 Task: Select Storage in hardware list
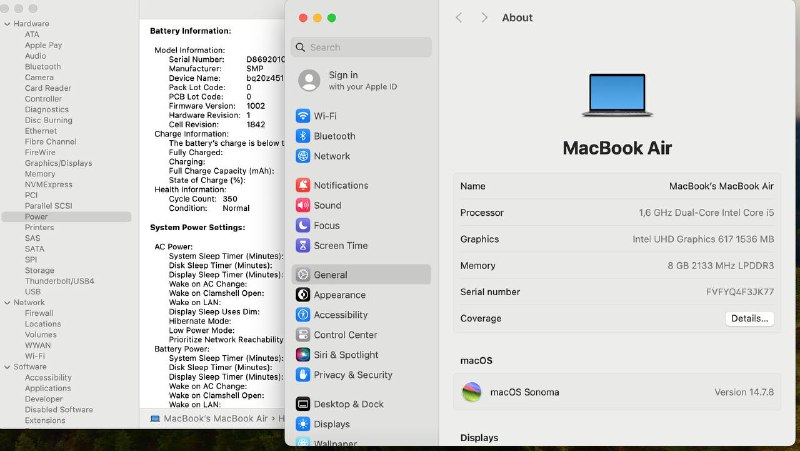click(x=39, y=270)
